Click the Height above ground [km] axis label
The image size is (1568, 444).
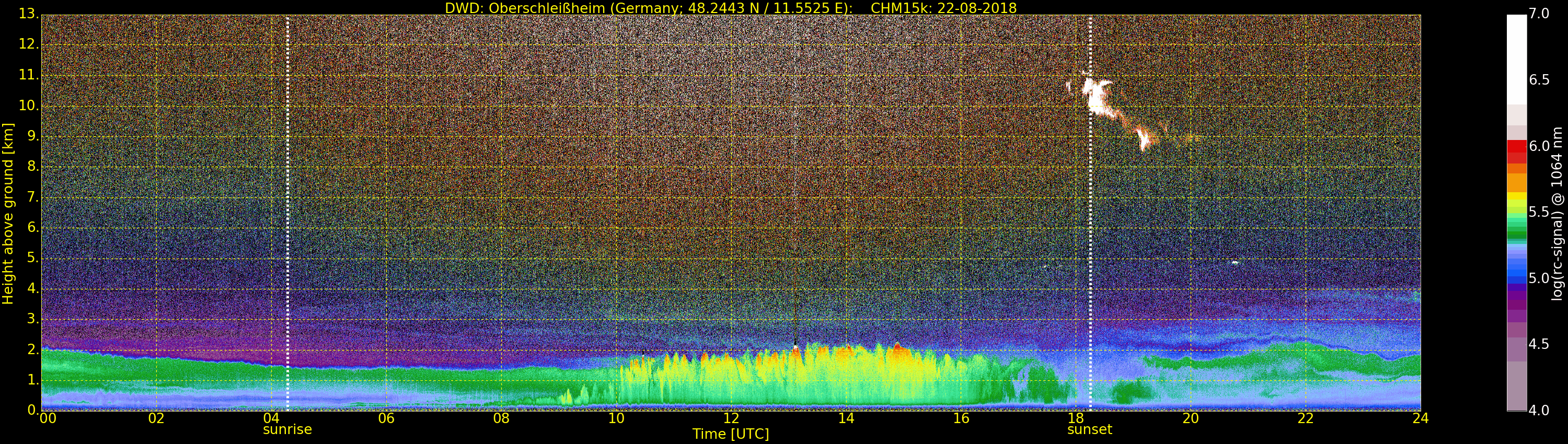(x=8, y=213)
